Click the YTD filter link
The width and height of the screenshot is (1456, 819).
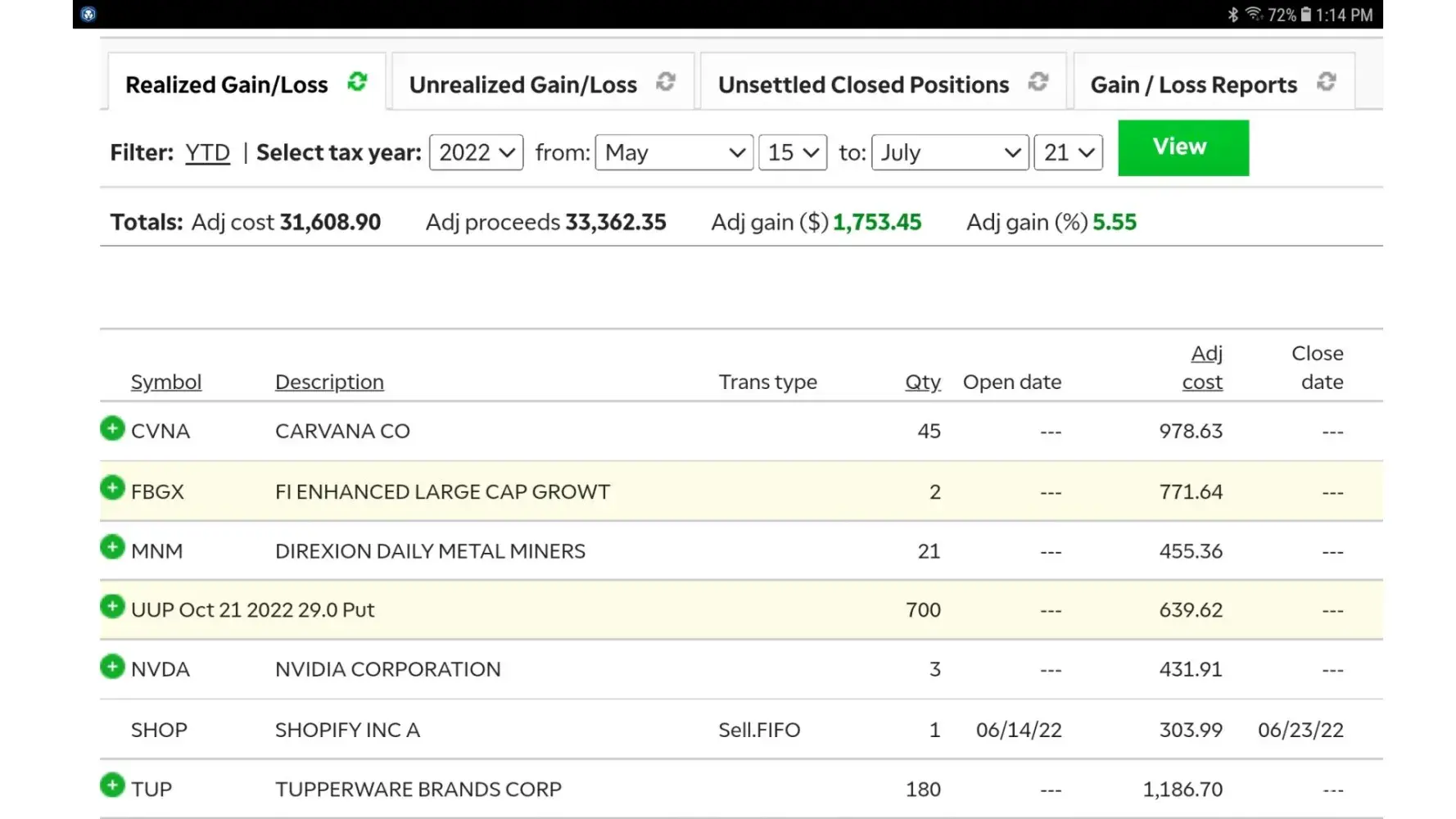coord(207,153)
